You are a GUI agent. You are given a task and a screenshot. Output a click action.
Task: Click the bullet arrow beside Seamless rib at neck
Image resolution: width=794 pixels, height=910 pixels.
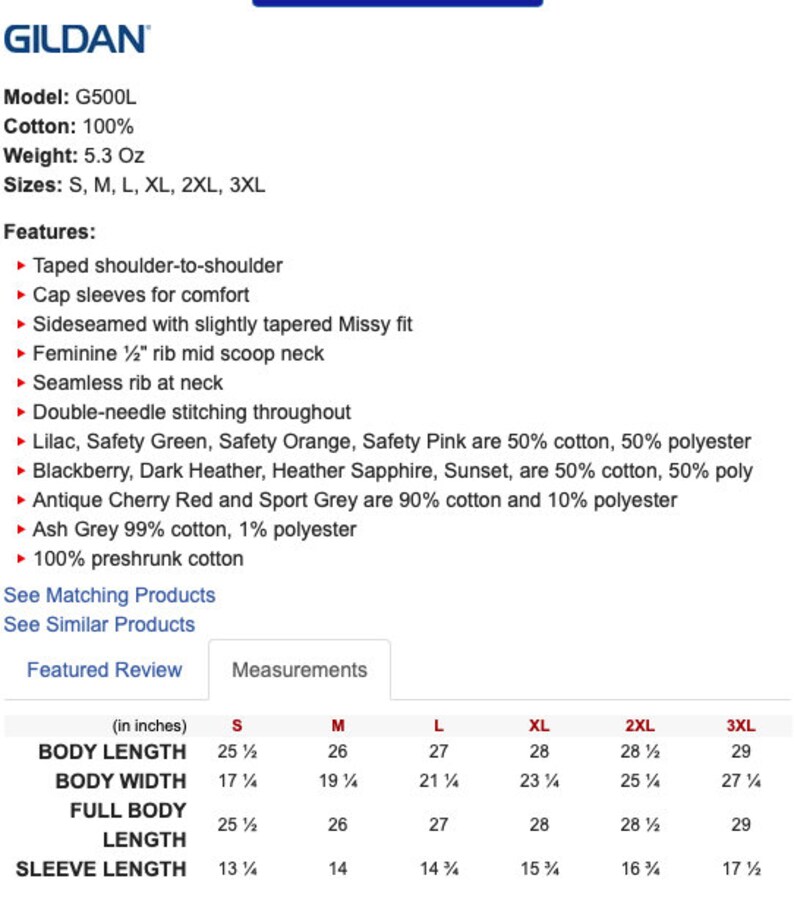[x=21, y=383]
